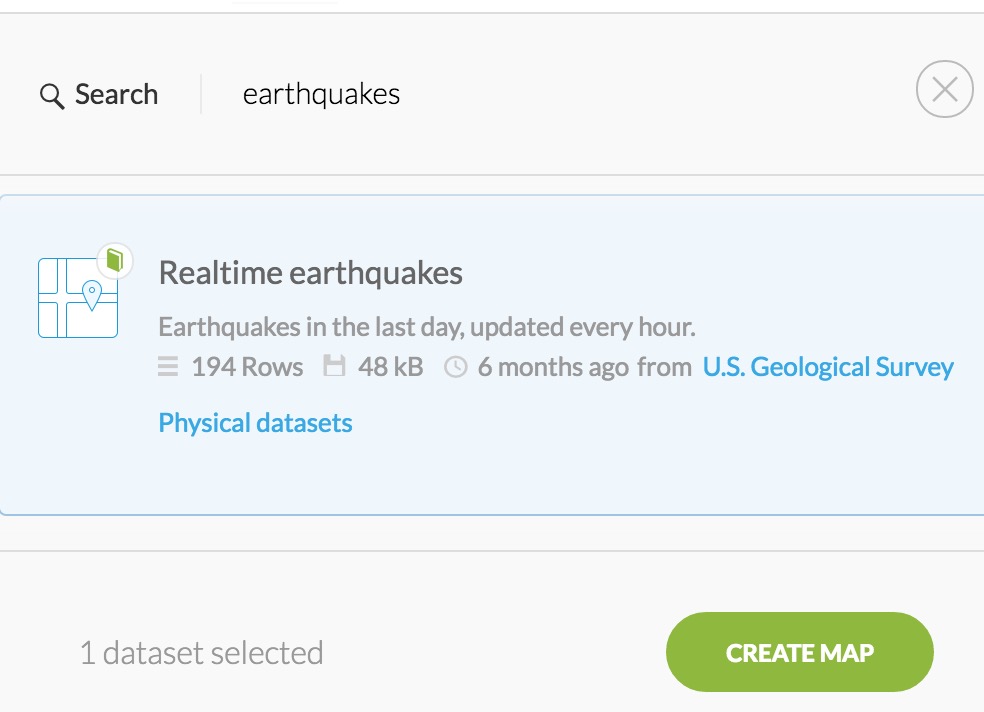Click the "1 dataset selected" status text
The height and width of the screenshot is (712, 984).
coord(201,653)
